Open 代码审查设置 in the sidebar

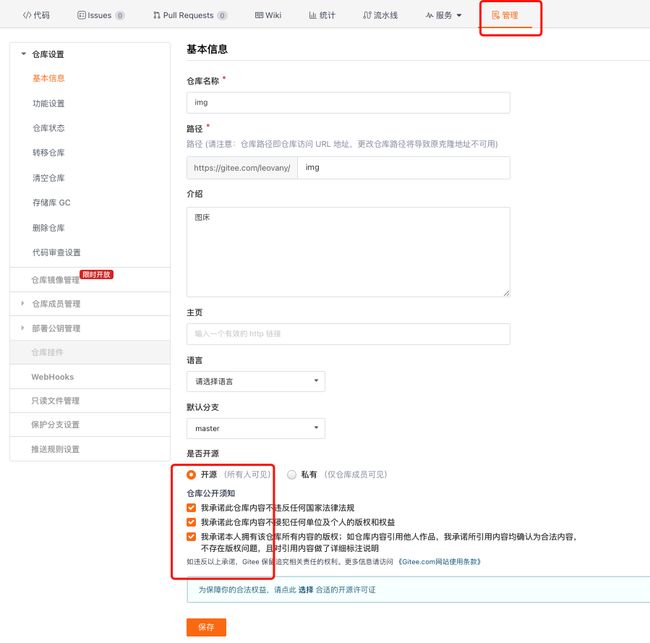[56, 252]
